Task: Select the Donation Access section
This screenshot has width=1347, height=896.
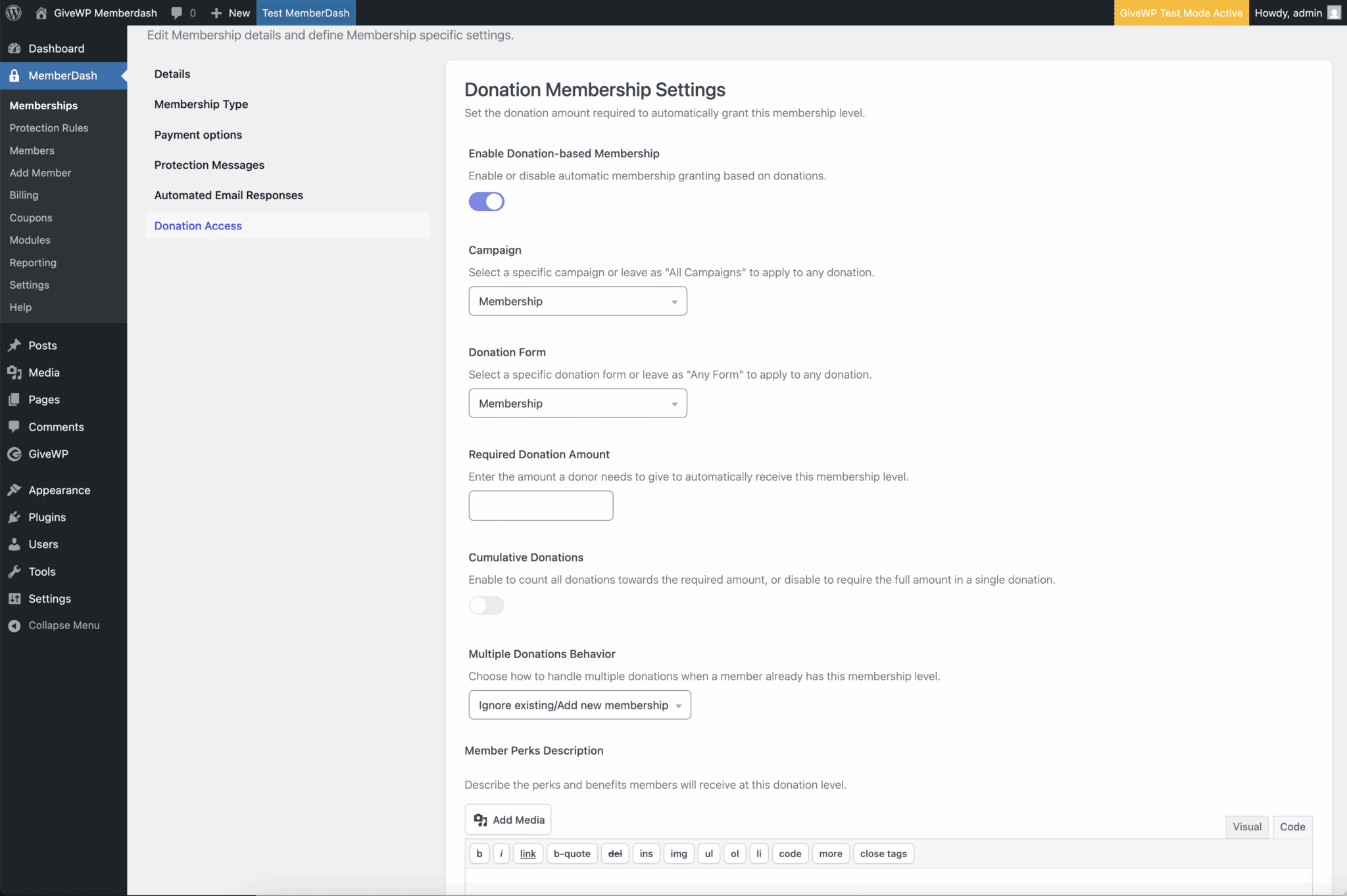Action: tap(287, 225)
